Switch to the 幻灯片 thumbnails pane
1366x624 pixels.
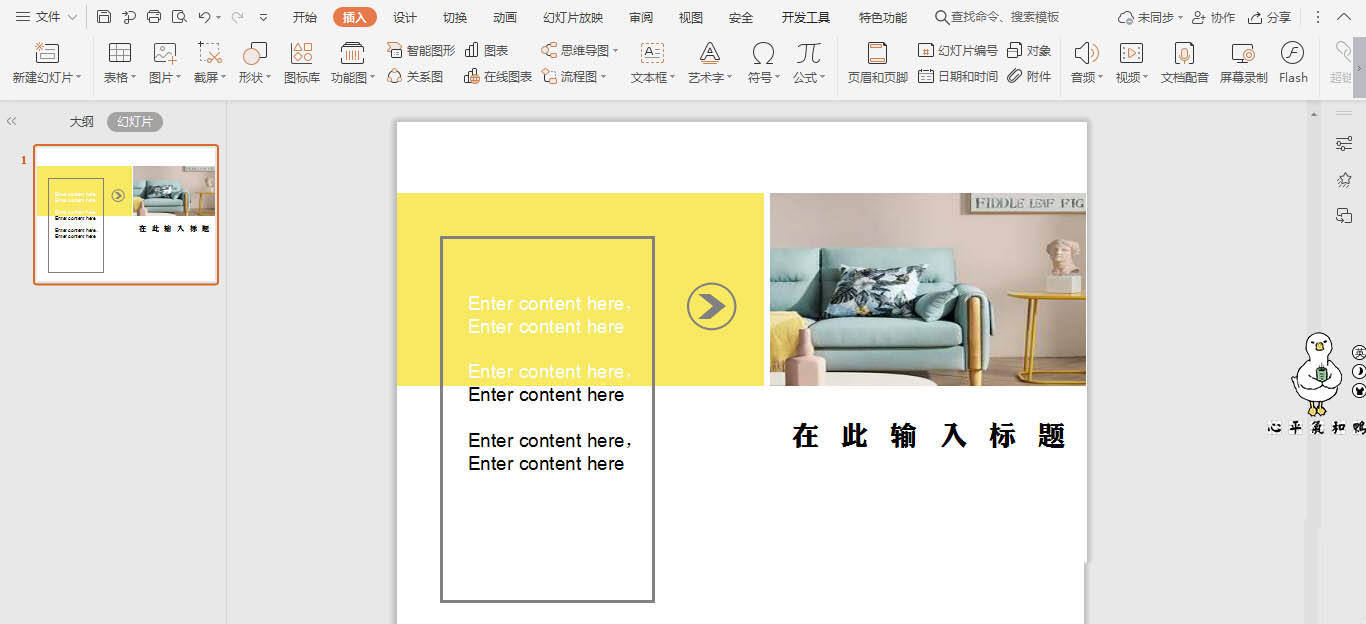135,121
